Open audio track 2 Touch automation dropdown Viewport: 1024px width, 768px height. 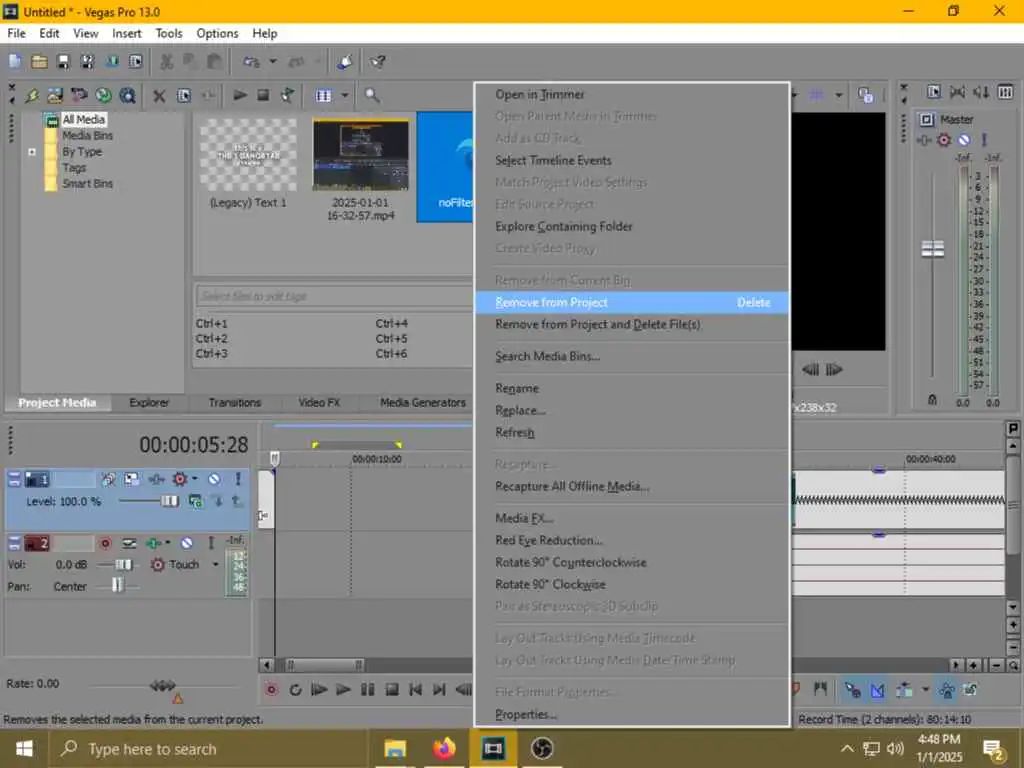(x=216, y=564)
